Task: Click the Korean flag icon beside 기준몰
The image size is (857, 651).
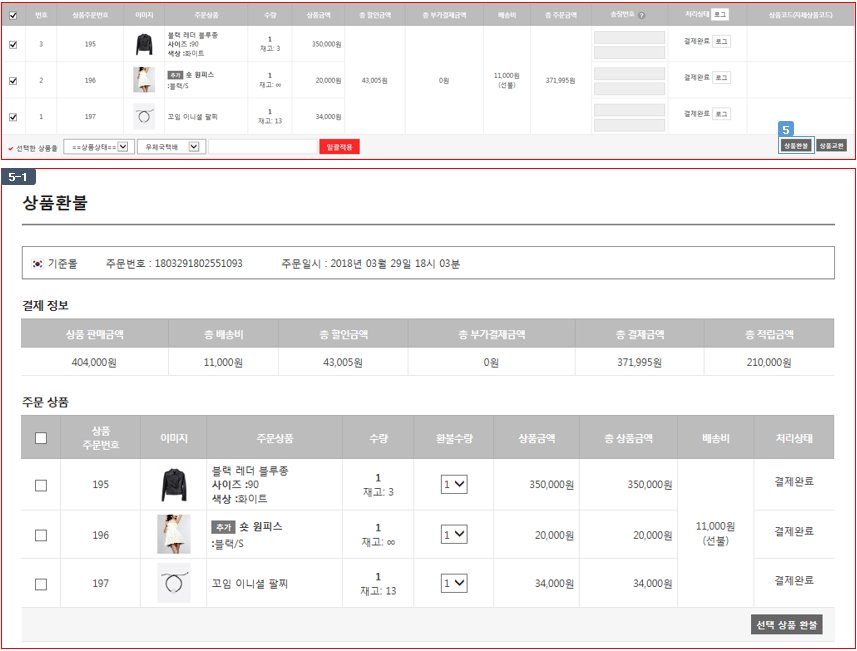Action: [x=38, y=264]
